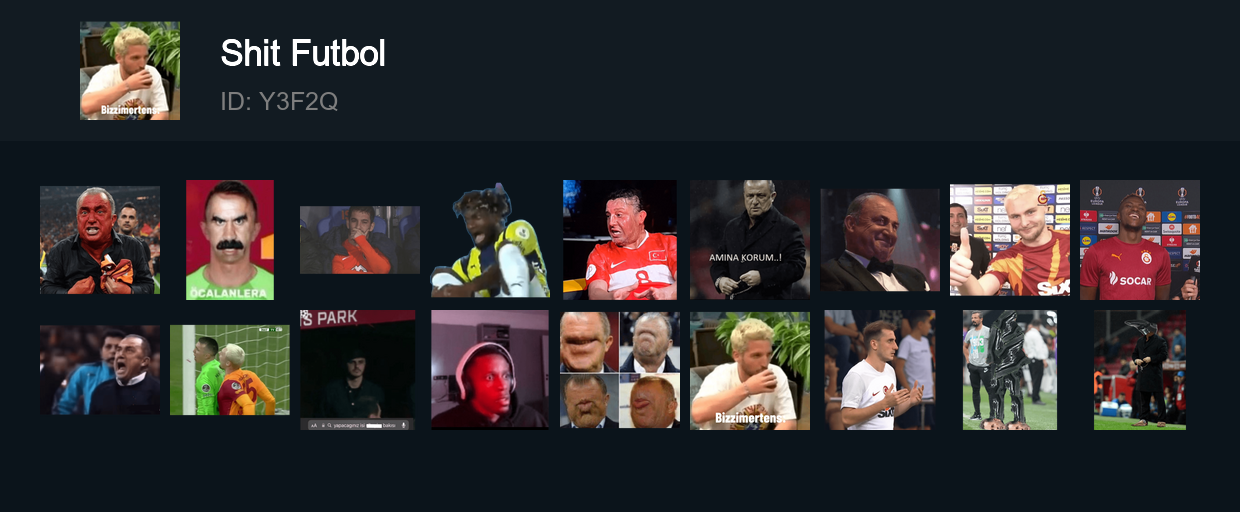Choose the Bizzimertens sticker in the grid

click(x=750, y=370)
